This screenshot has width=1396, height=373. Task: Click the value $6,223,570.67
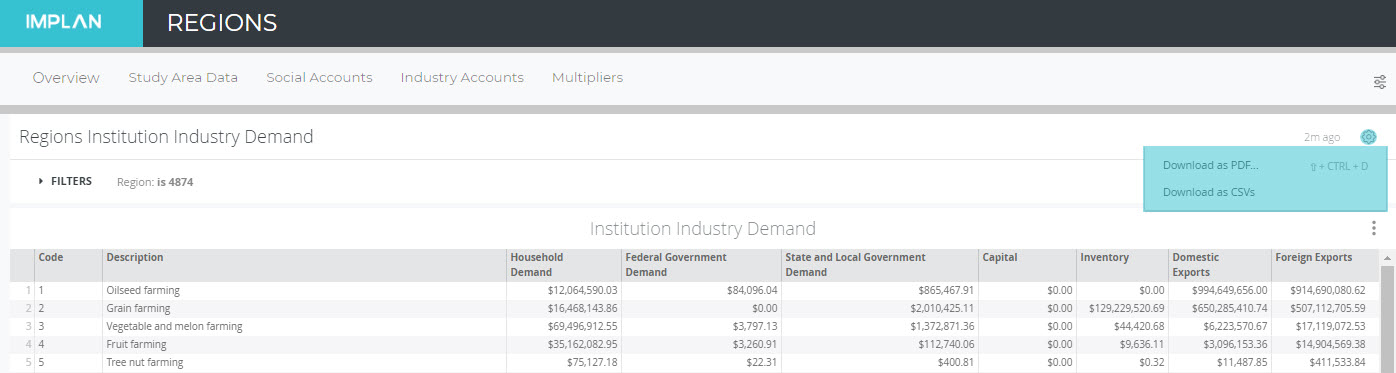tap(1235, 326)
